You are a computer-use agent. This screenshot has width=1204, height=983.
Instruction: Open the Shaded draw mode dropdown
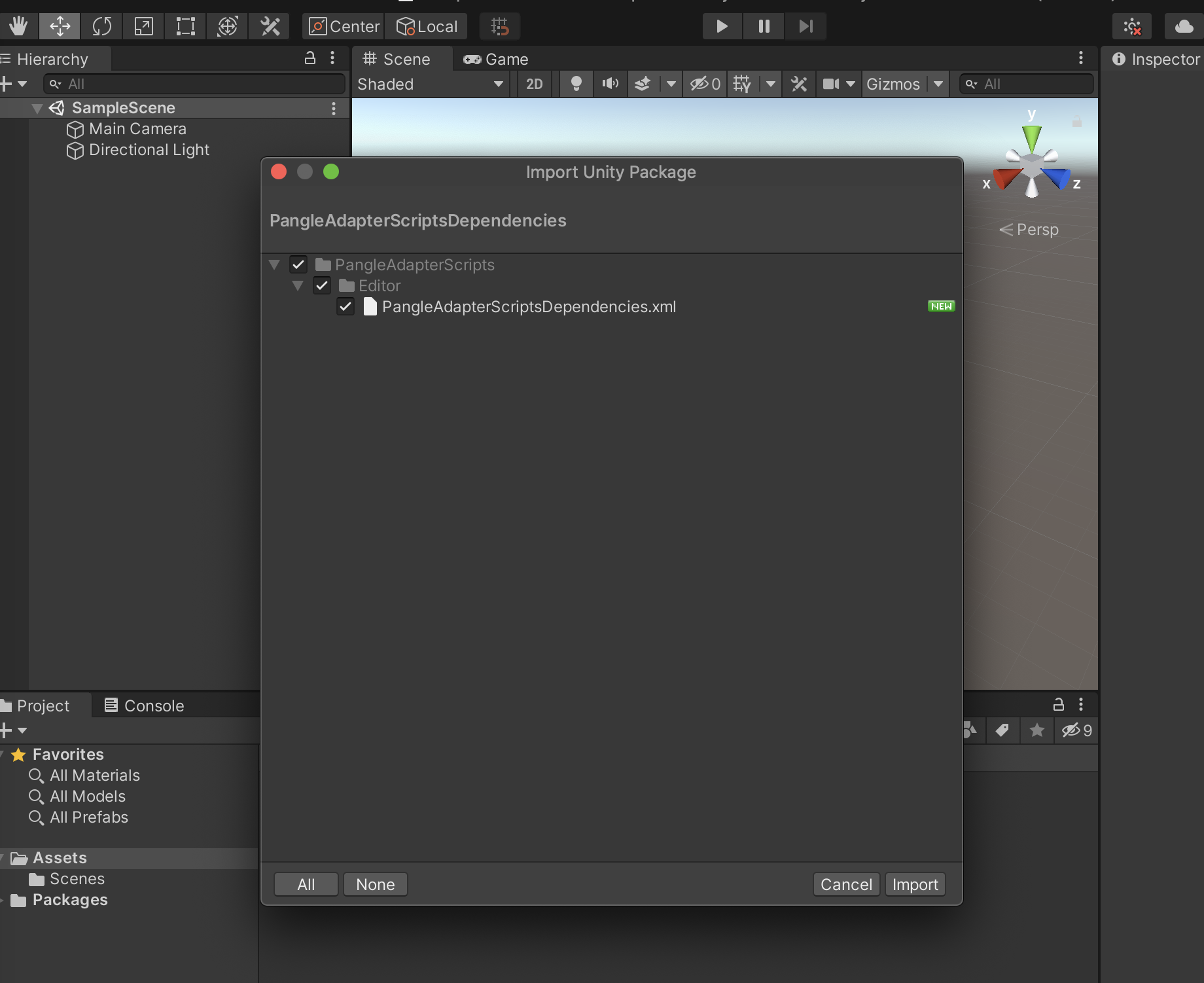tap(429, 84)
